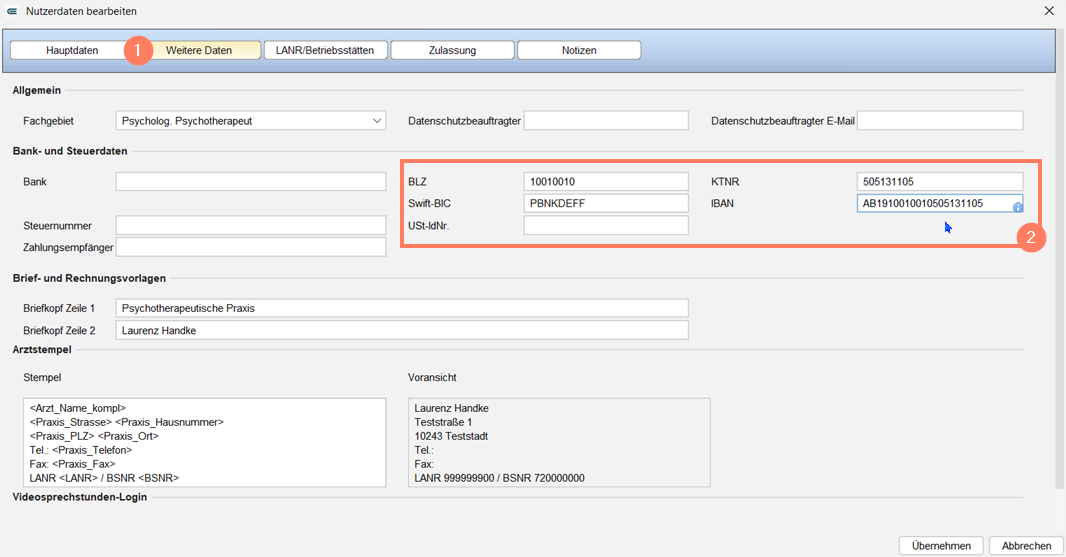Click inside the Stempel template text area
The width and height of the screenshot is (1066, 557).
click(x=205, y=443)
